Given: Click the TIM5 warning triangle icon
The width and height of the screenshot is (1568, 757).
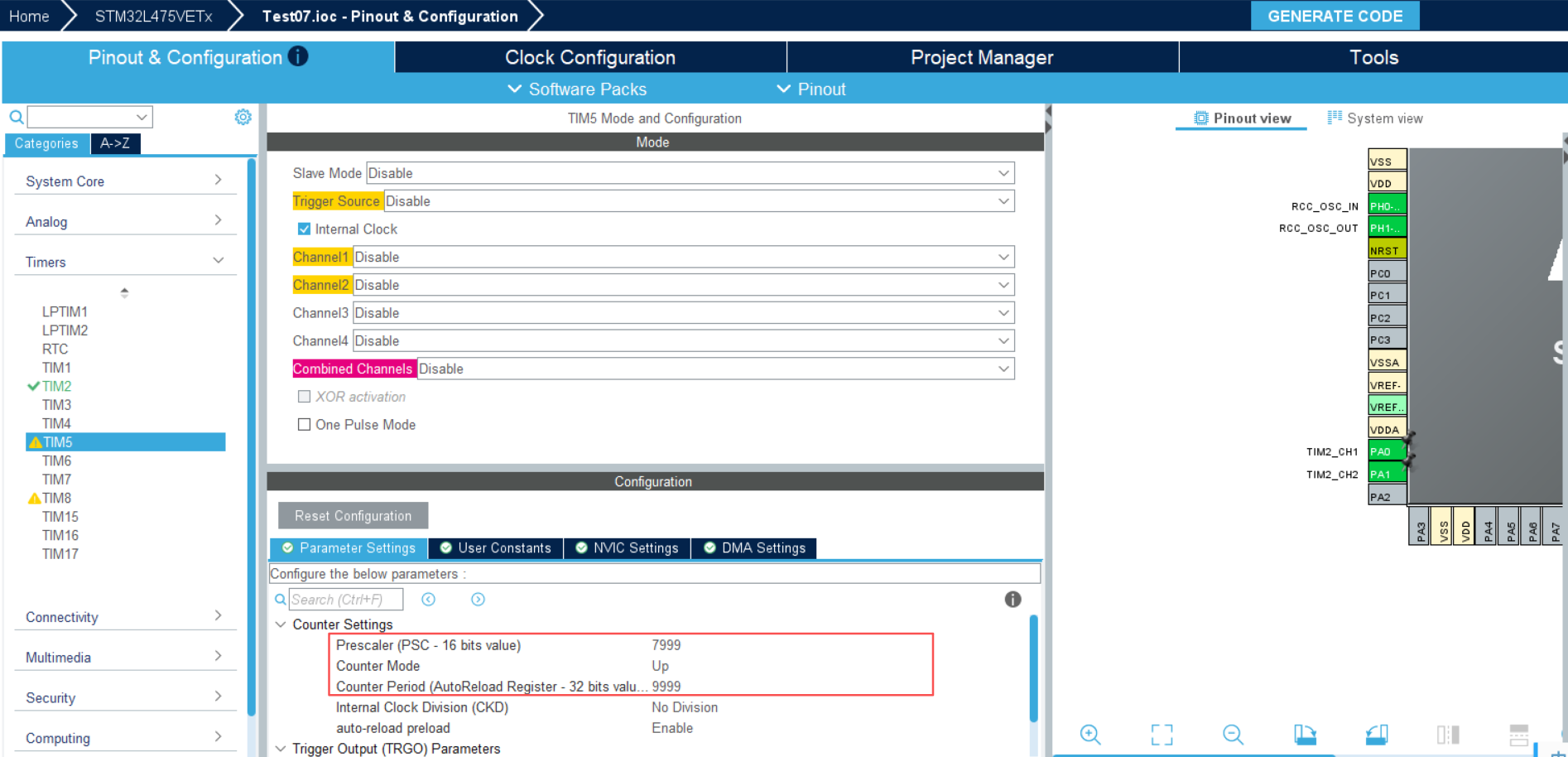Looking at the screenshot, I should [35, 442].
